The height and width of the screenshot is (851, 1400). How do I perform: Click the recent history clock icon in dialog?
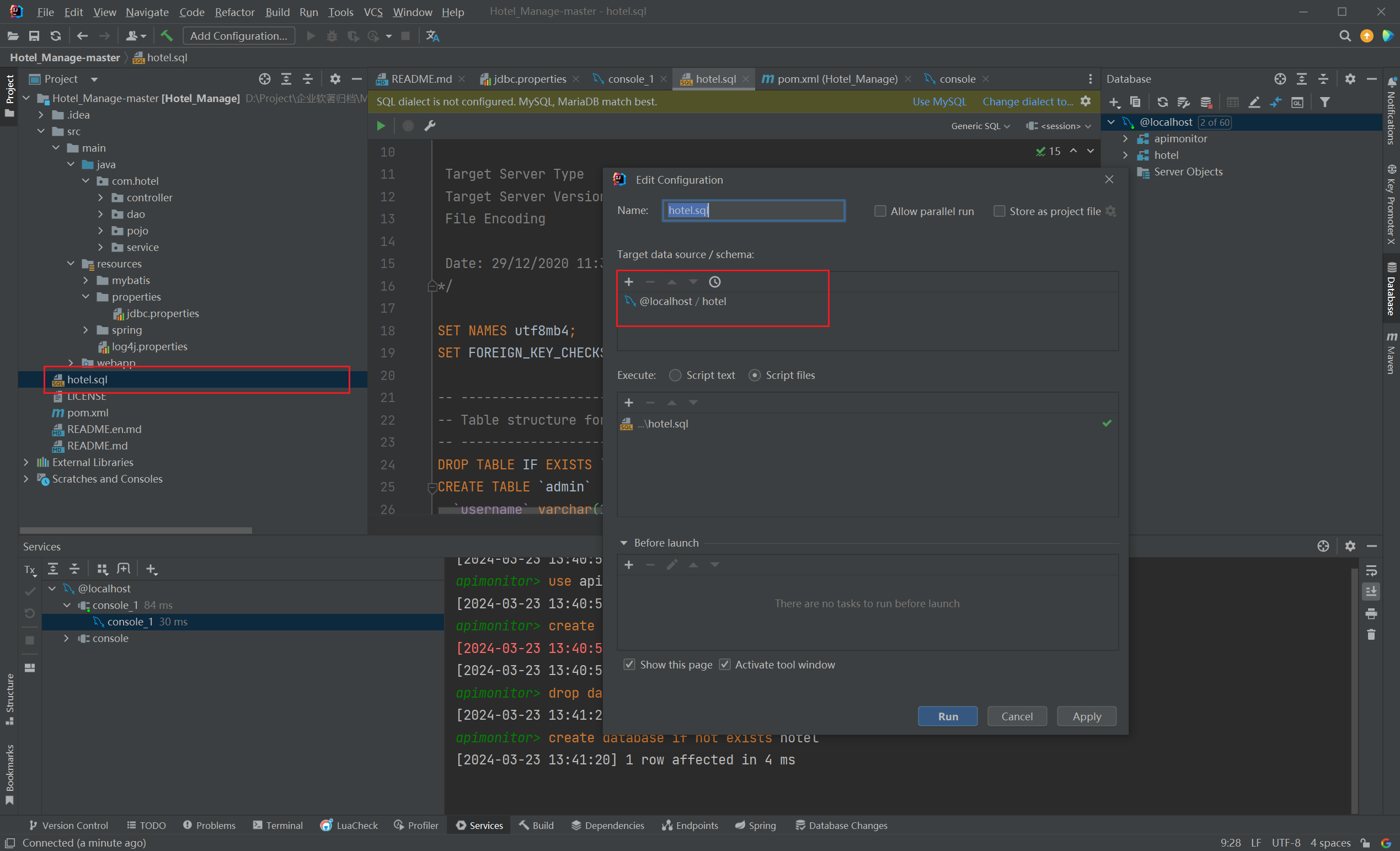tap(714, 282)
